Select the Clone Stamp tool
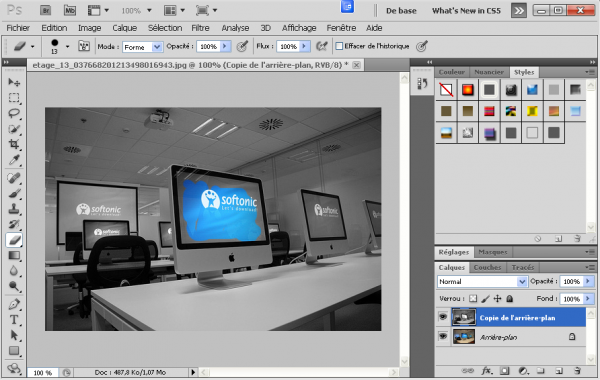This screenshot has height=380, width=600. click(14, 209)
